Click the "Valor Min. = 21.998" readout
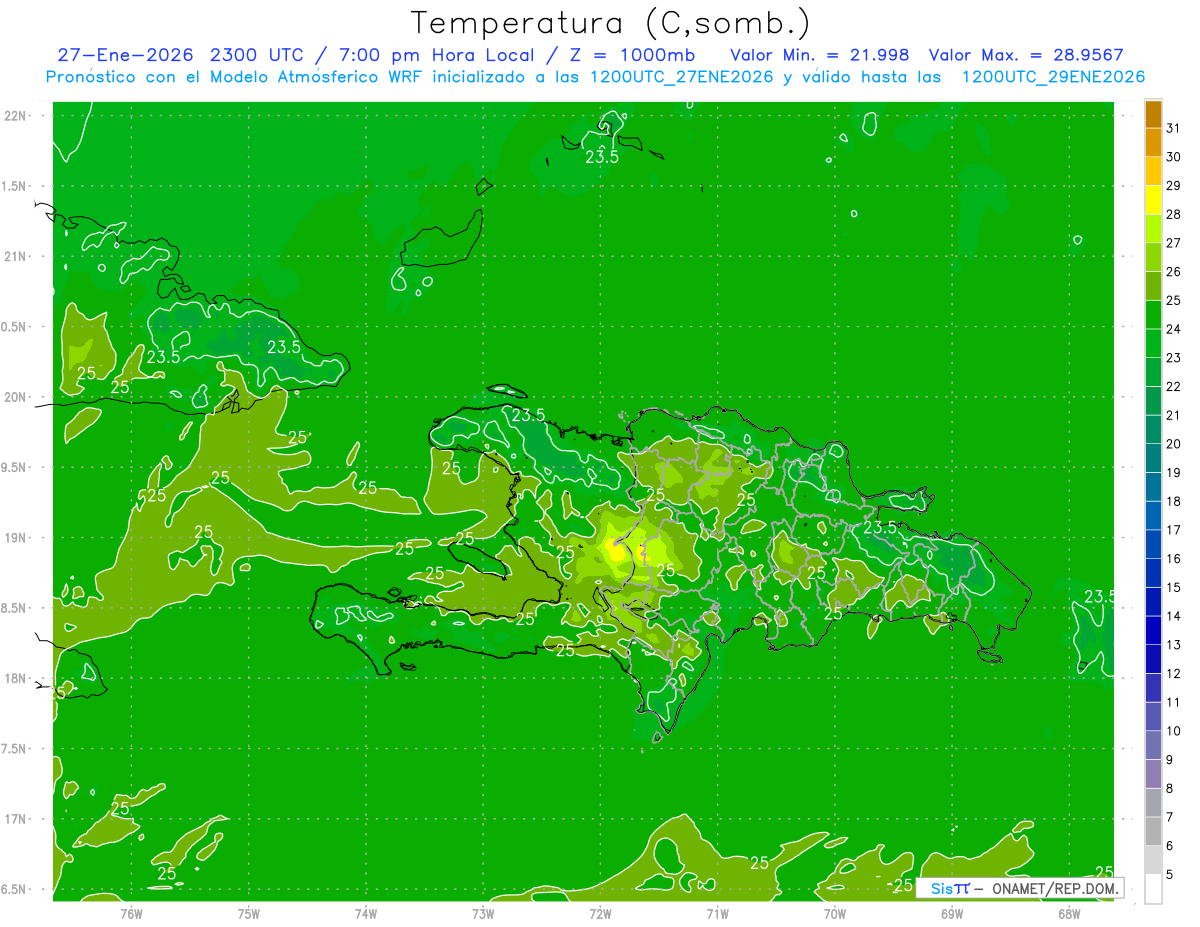Image resolution: width=1200 pixels, height=927 pixels. click(820, 55)
